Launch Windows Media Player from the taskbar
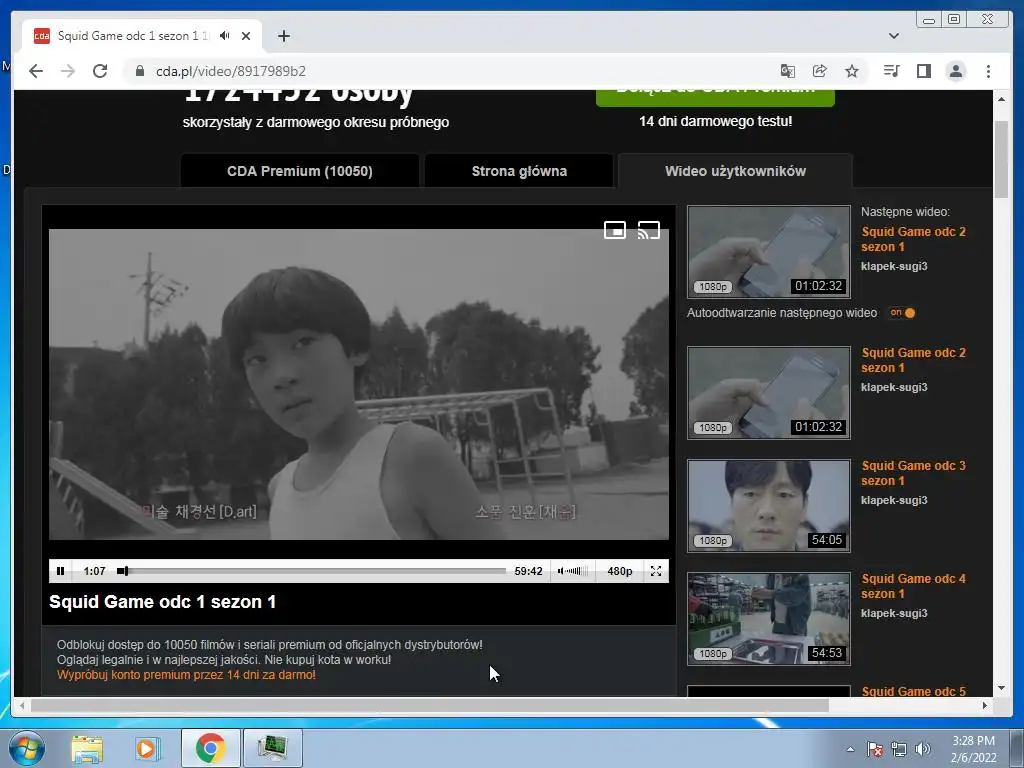The height and width of the screenshot is (768, 1024). tap(148, 748)
